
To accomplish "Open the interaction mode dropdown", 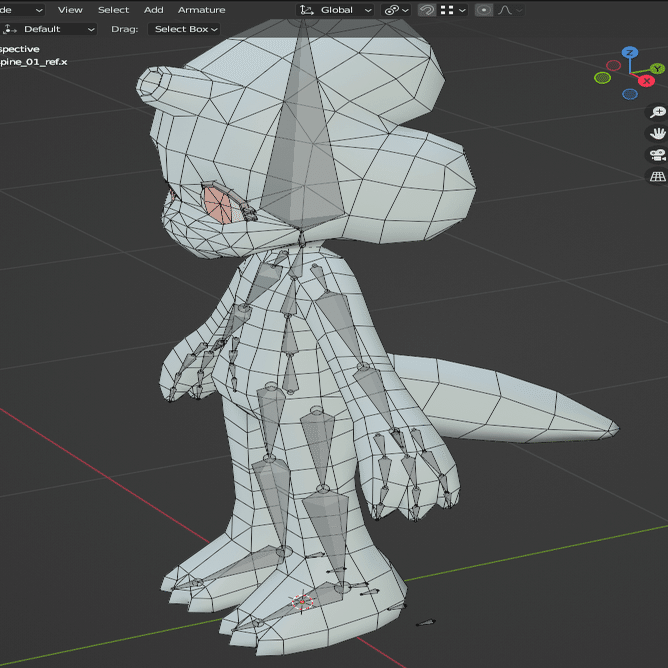I will pos(21,10).
